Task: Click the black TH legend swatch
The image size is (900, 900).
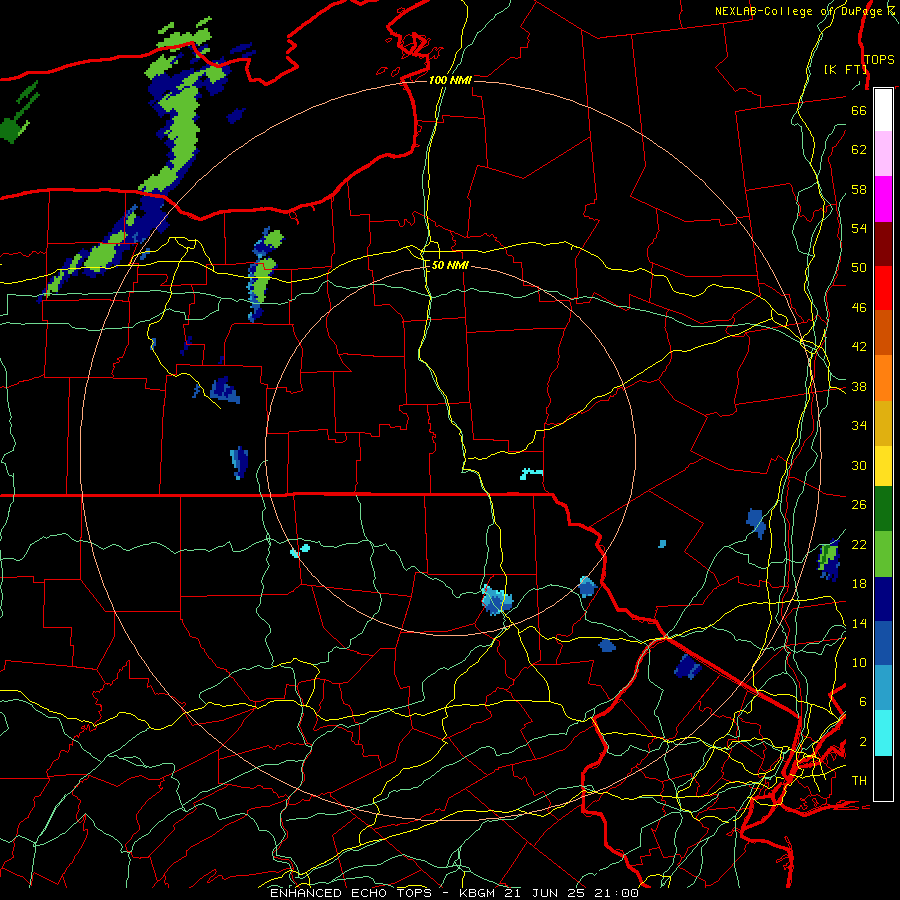Action: 883,778
